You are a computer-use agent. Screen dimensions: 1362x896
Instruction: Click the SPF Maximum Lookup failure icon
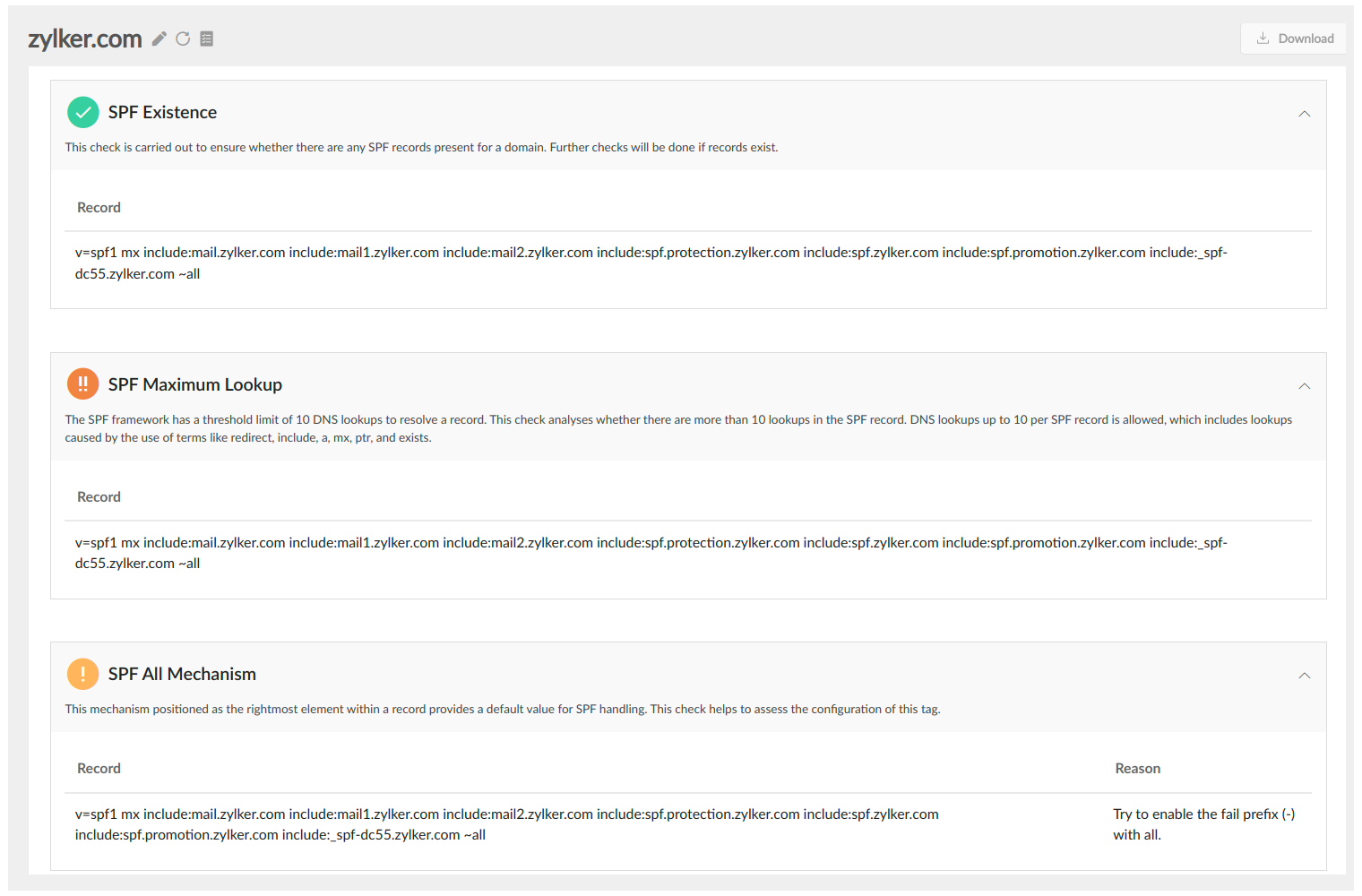82,383
